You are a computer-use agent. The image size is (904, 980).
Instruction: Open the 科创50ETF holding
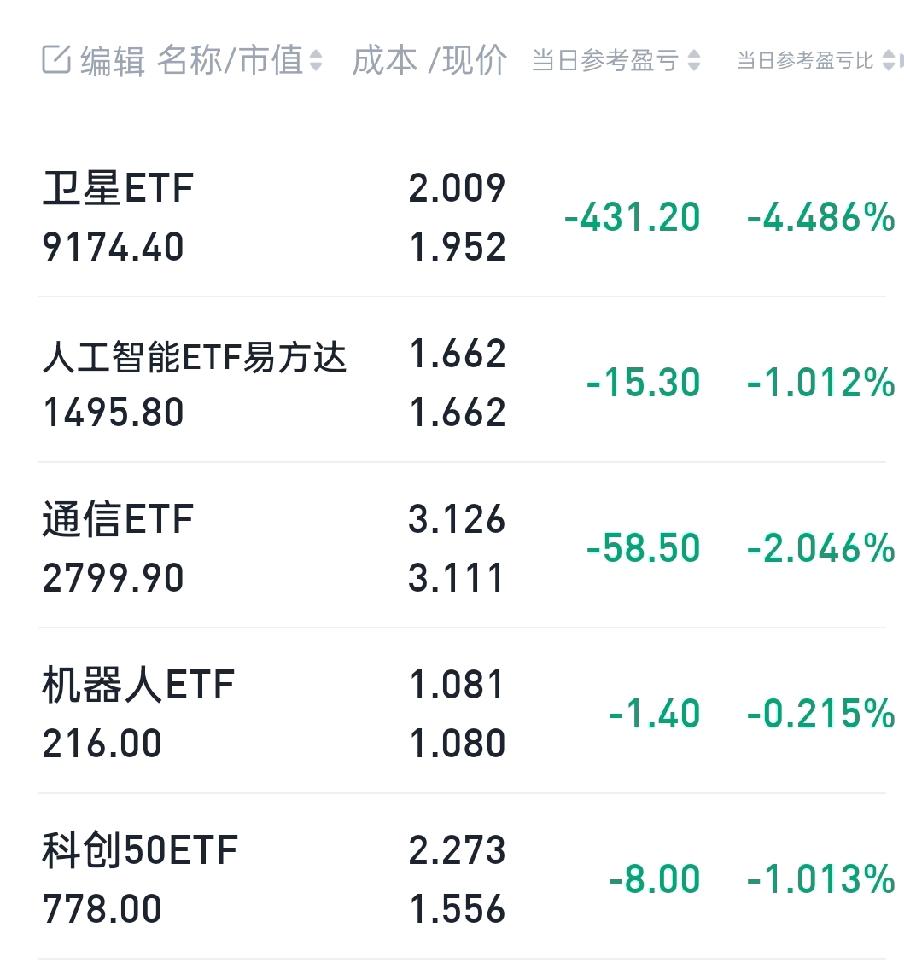point(140,851)
